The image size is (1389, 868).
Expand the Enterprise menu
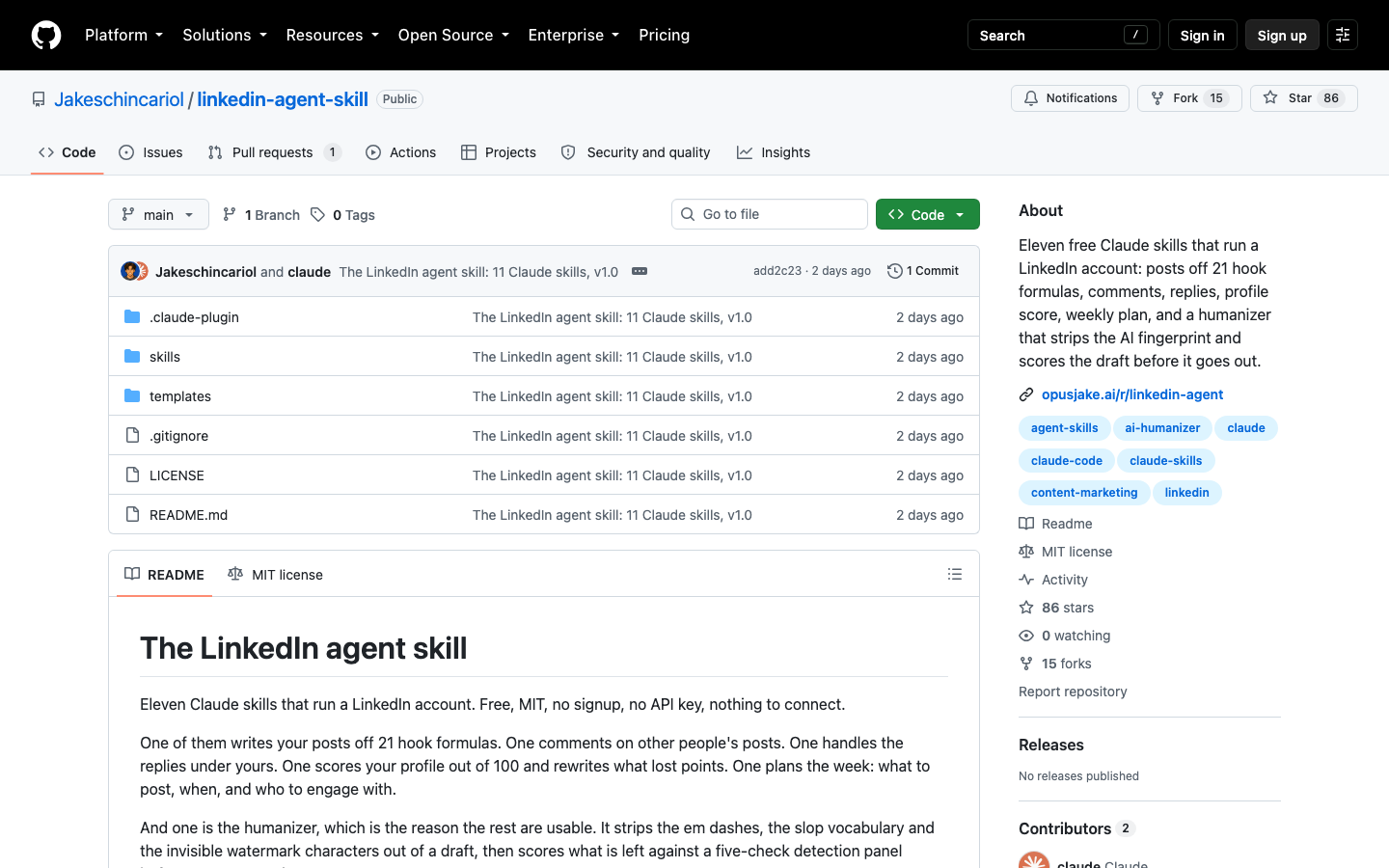(574, 35)
